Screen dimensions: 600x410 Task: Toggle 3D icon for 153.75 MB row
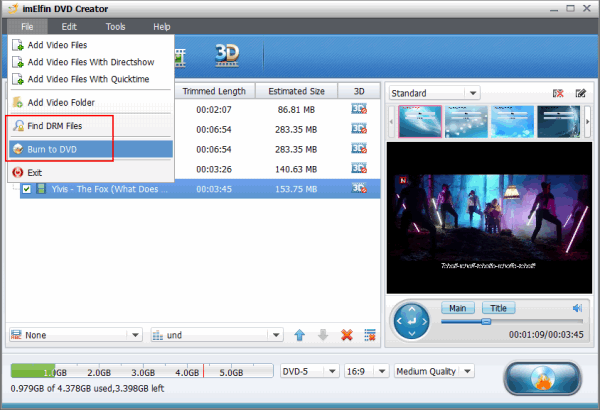359,189
